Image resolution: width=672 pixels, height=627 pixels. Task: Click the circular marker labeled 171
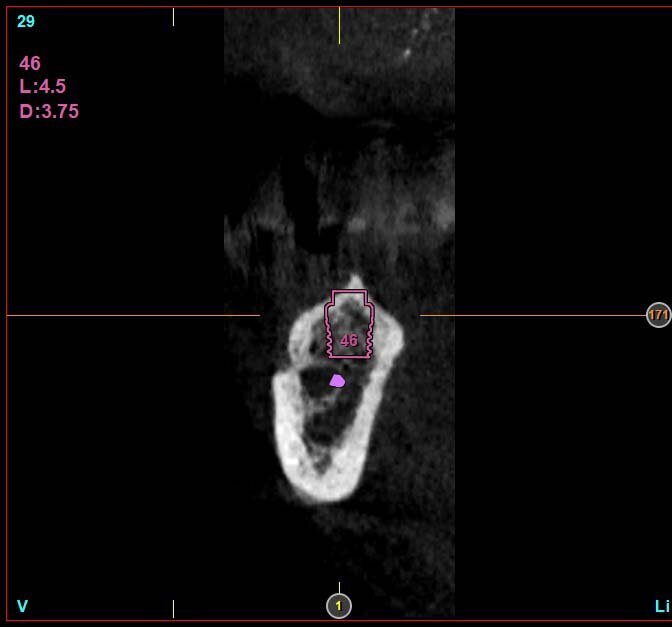pyautogui.click(x=658, y=315)
